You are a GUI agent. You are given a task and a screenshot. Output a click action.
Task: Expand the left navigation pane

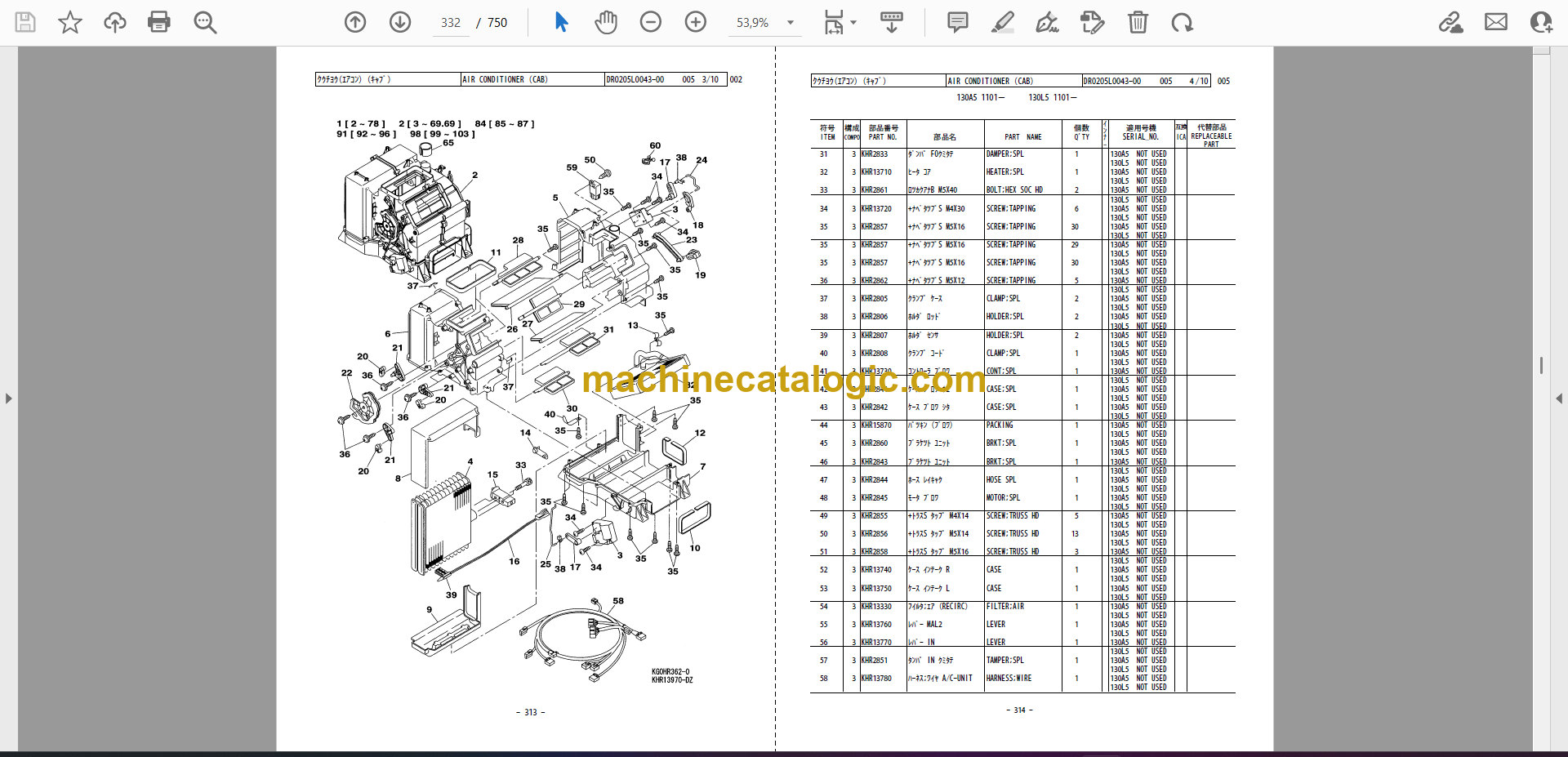[x=8, y=399]
